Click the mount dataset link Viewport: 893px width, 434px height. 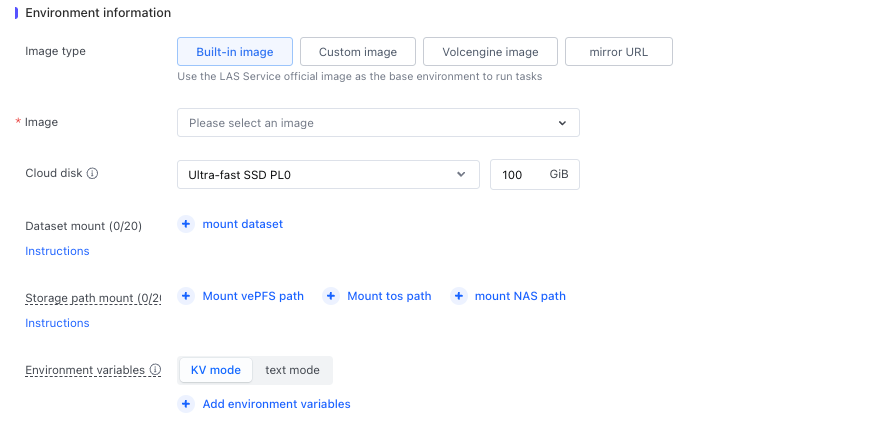[x=243, y=224]
